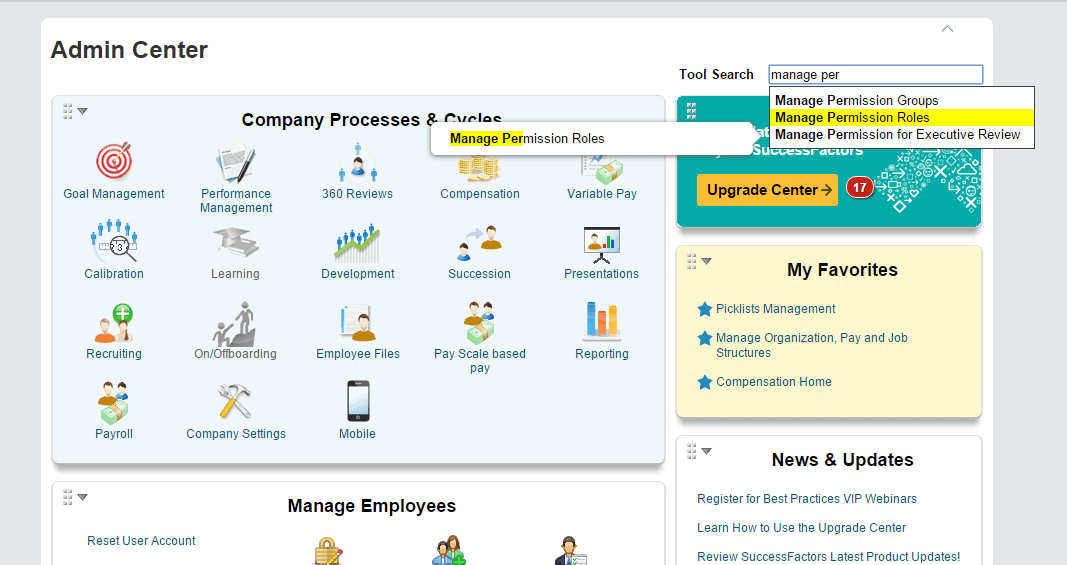Viewport: 1067px width, 565px height.
Task: Open the Presentations board icon
Action: coord(602,244)
